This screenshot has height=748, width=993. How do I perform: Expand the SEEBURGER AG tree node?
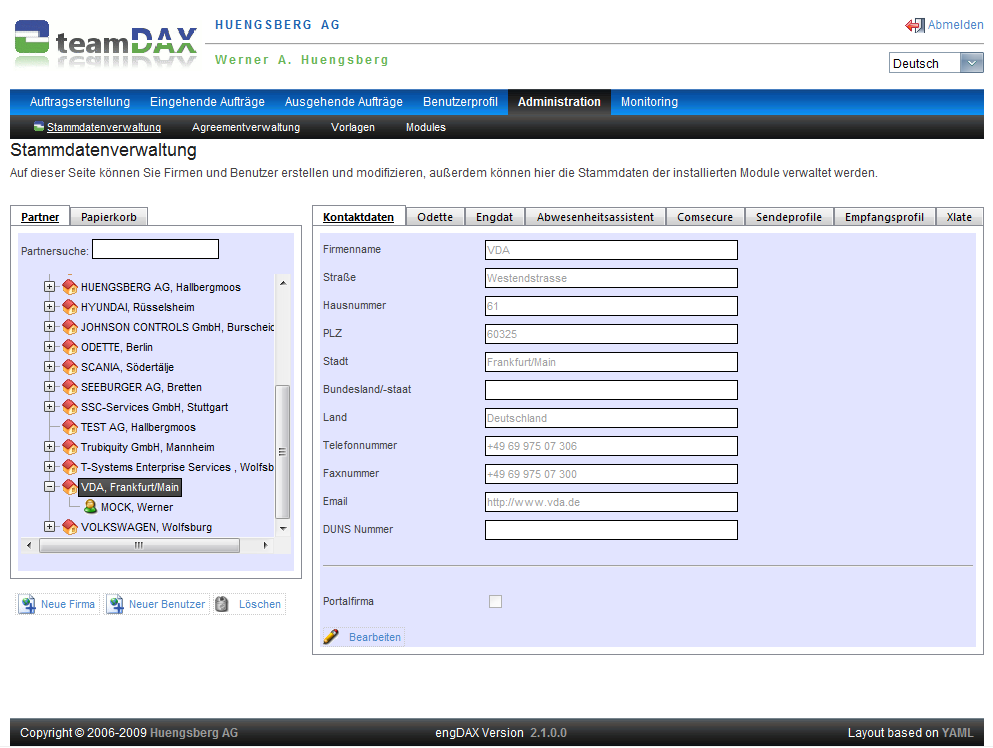pos(49,387)
